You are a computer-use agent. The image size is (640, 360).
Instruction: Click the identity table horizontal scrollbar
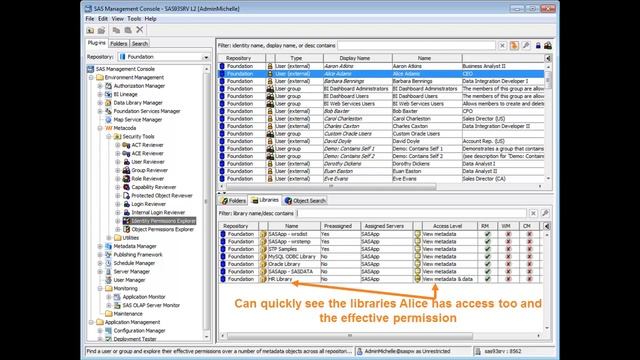331,187
